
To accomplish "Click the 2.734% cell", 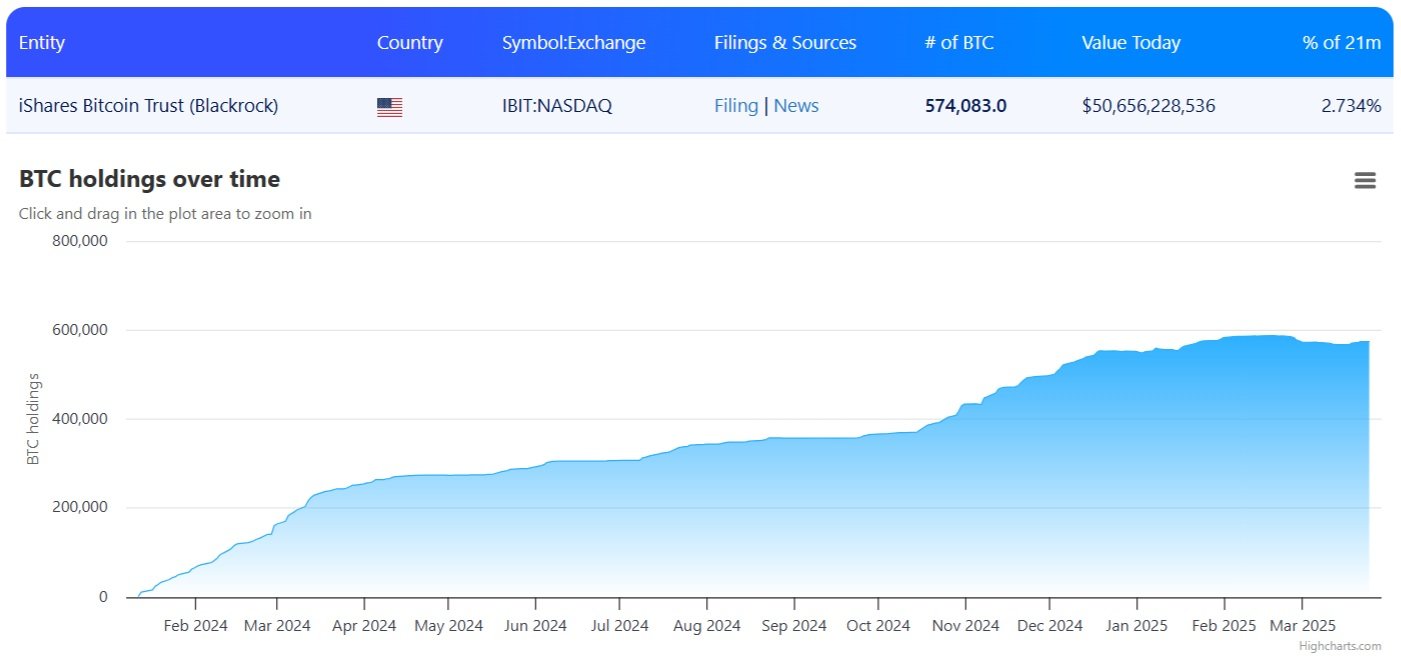I will pyautogui.click(x=1351, y=106).
